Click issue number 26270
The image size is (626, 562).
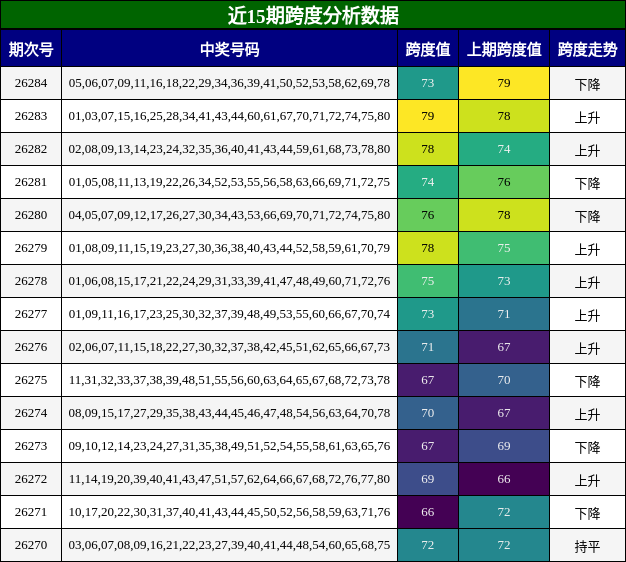31,545
